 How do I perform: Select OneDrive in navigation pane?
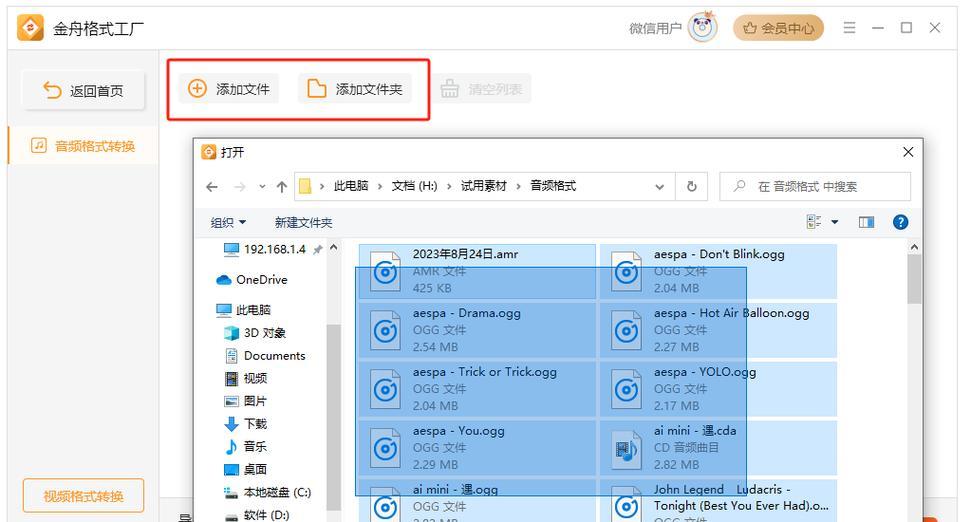coord(252,280)
